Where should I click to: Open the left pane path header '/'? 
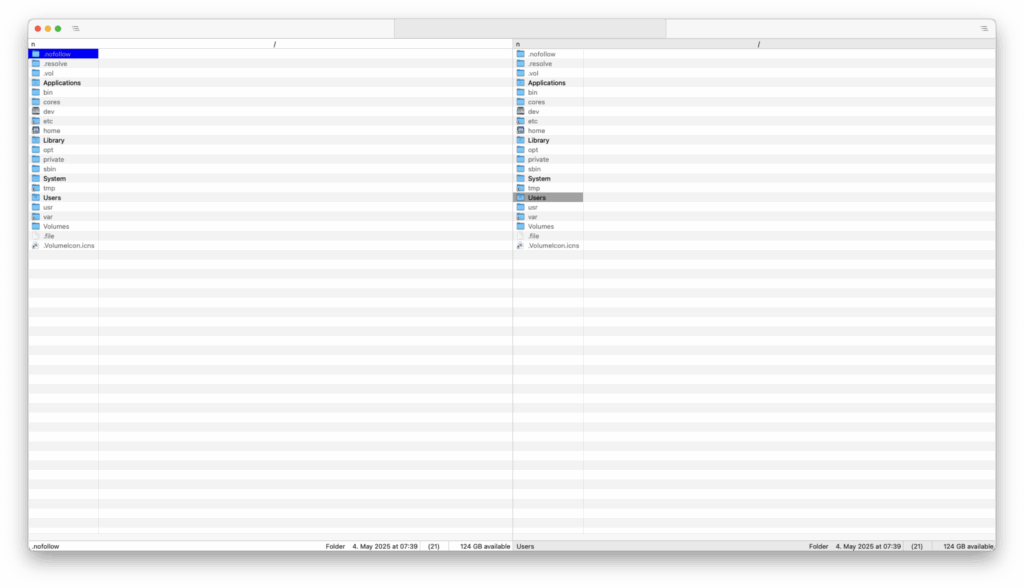tap(274, 44)
